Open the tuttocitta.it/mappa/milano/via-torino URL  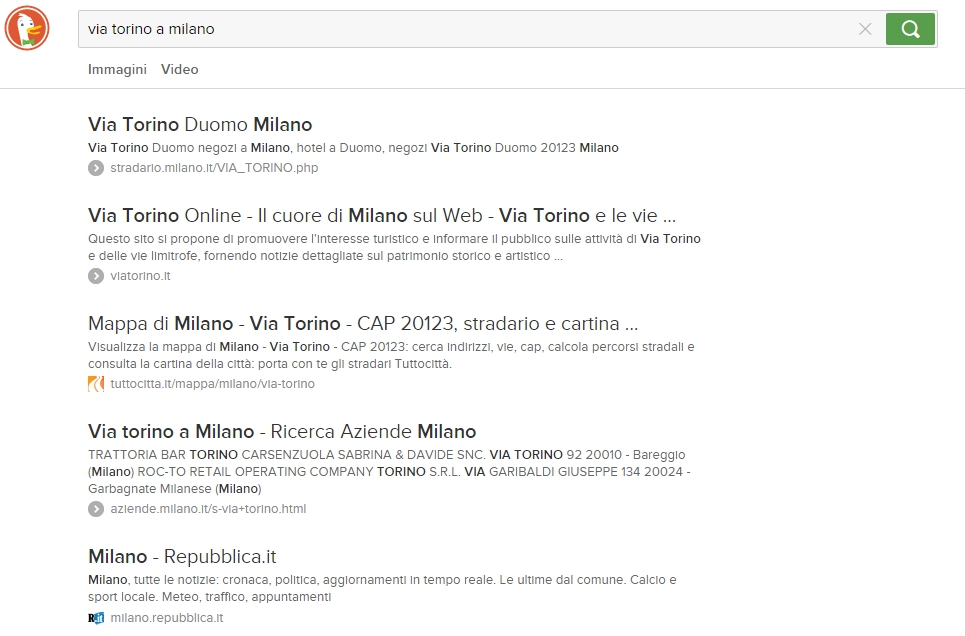(x=212, y=384)
